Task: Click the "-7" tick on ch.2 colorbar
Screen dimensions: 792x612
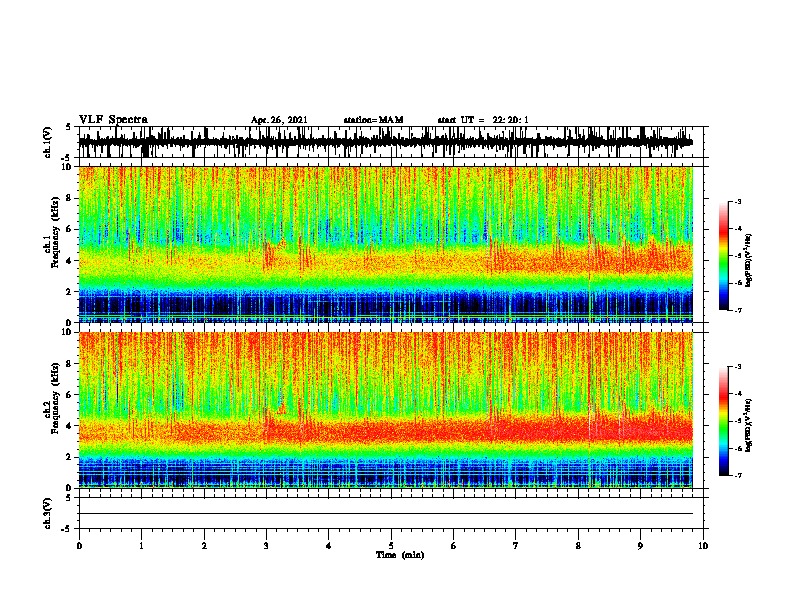Action: point(737,475)
